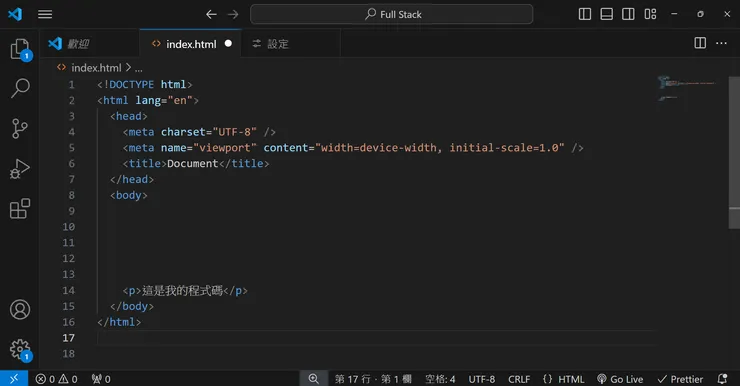Image resolution: width=740 pixels, height=386 pixels.
Task: Click the "viewport" value on line 5
Action: [x=225, y=148]
